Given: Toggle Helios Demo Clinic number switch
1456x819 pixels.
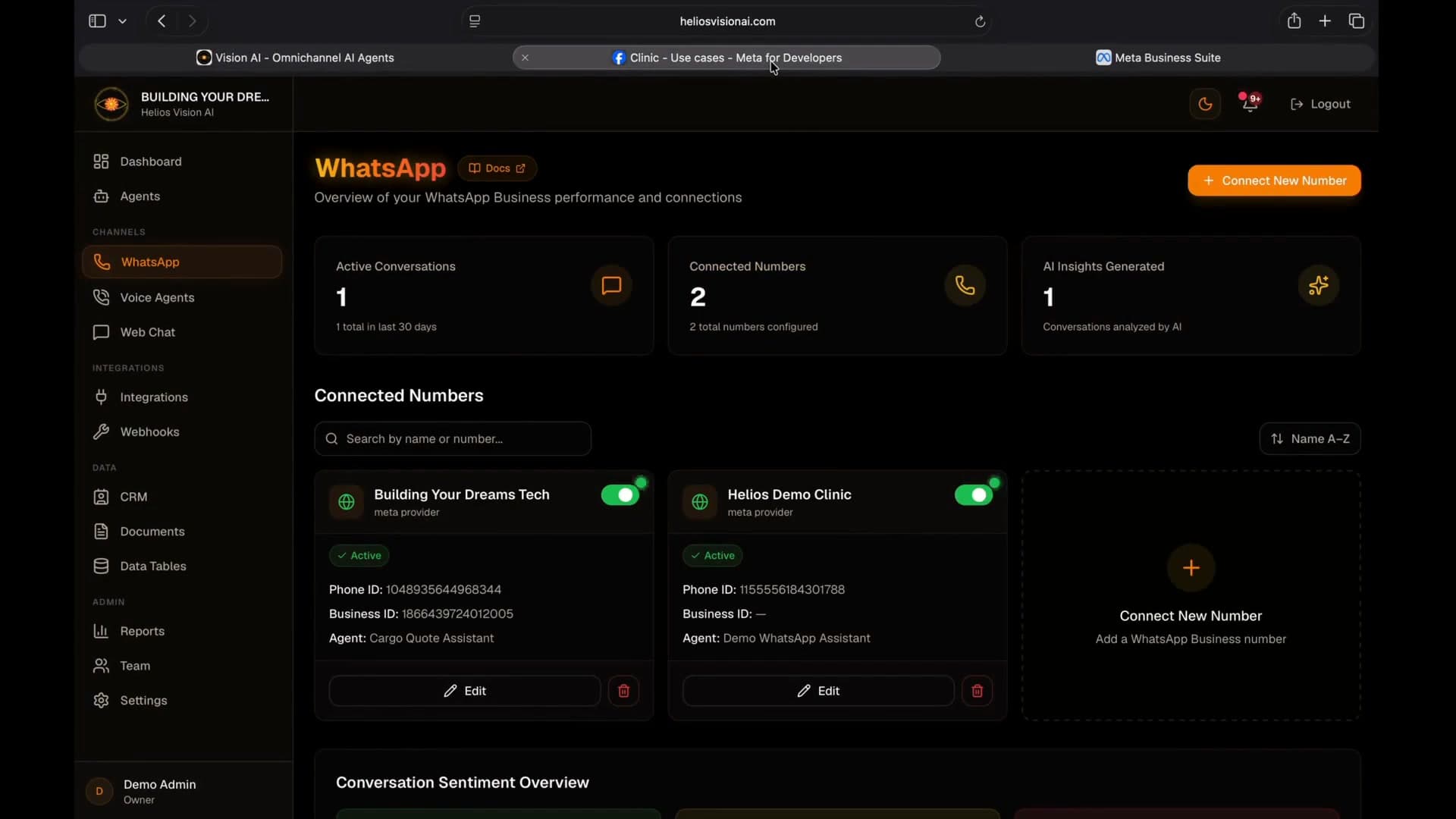Looking at the screenshot, I should pyautogui.click(x=974, y=495).
